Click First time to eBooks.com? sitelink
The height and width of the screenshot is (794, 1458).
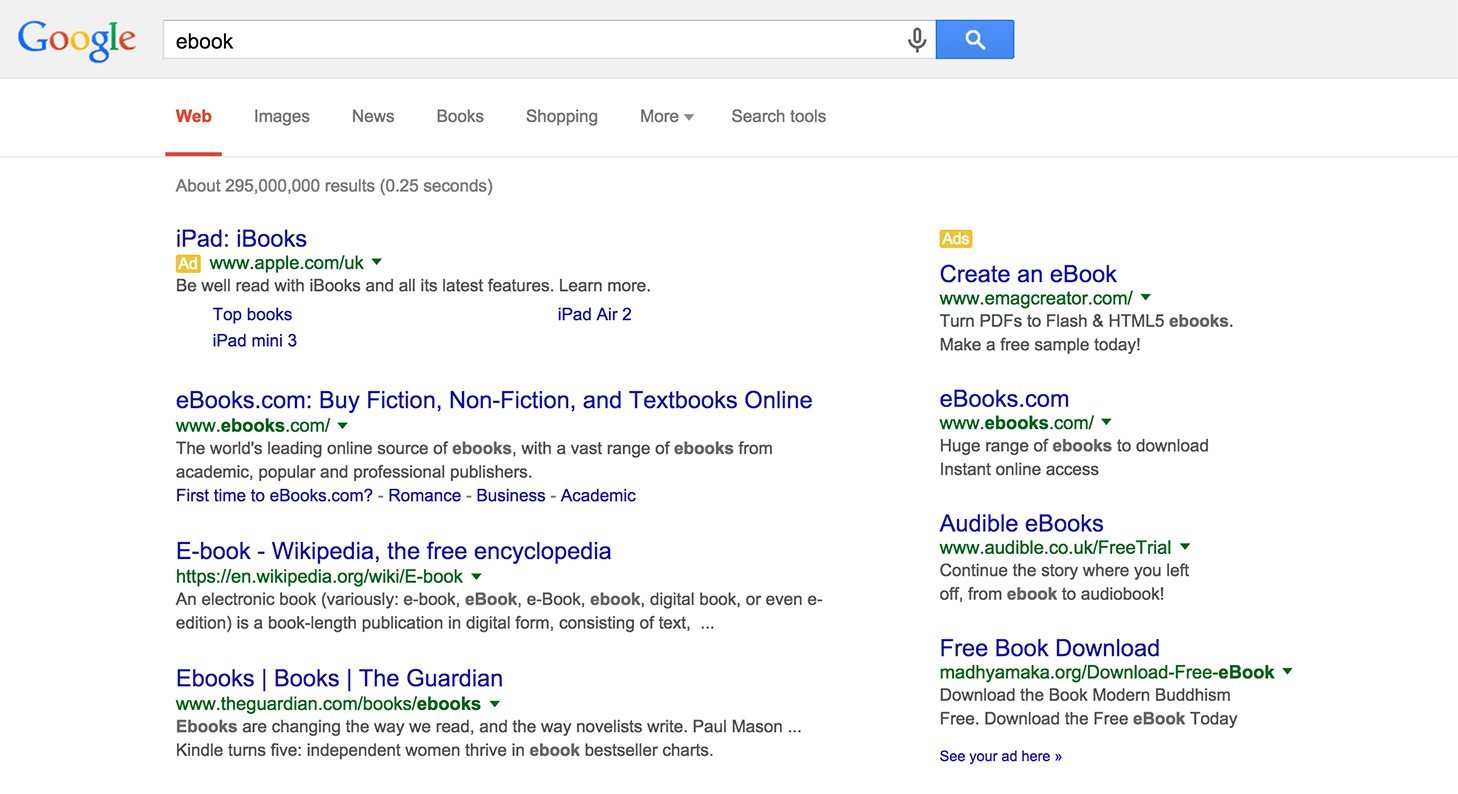(274, 495)
